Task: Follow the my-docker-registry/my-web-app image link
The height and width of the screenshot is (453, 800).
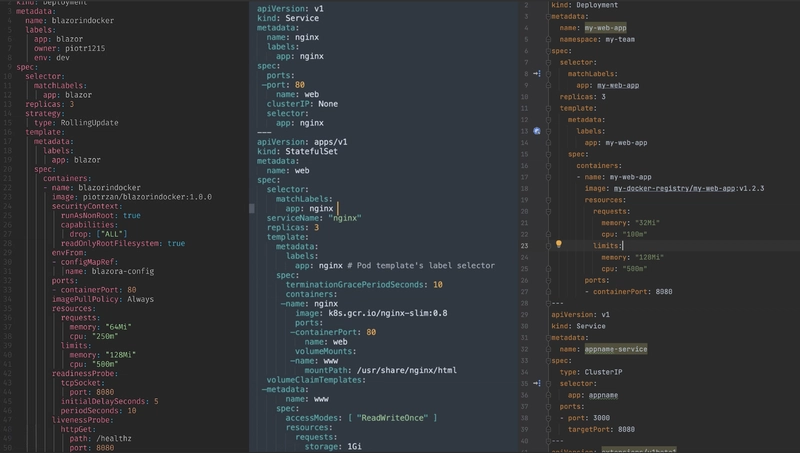Action: tap(674, 188)
